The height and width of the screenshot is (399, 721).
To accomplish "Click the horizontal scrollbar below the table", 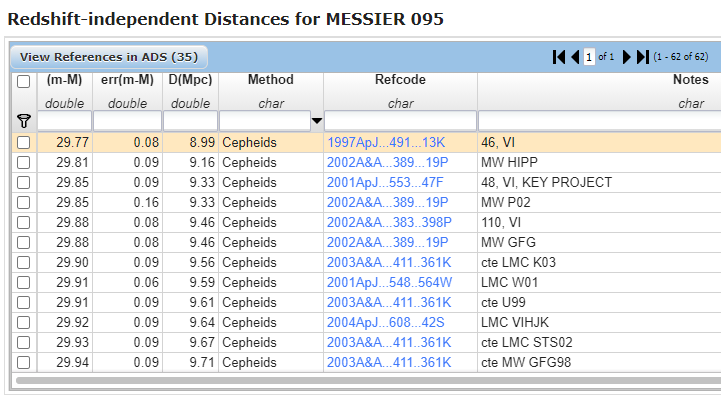I will [368, 380].
